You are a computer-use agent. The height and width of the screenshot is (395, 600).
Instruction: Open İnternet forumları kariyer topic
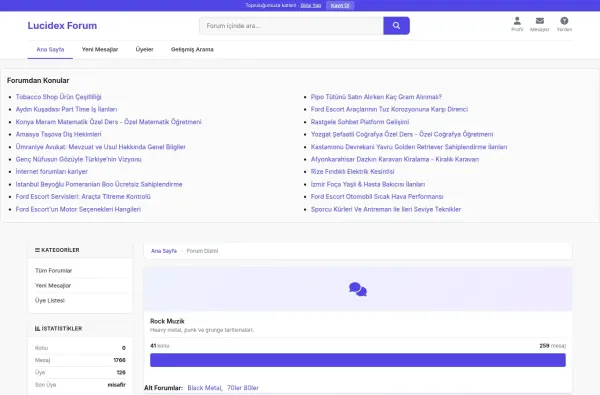(x=52, y=171)
